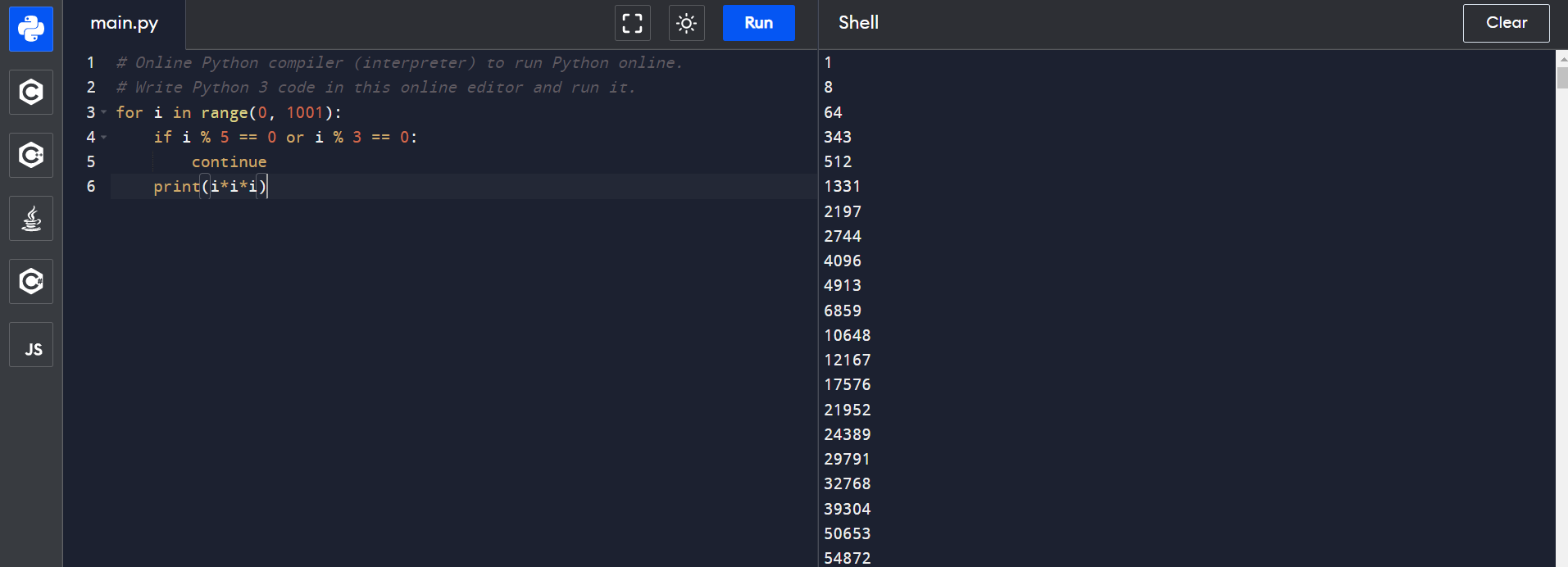The image size is (1568, 567).
Task: Select the main.py file tab
Action: [x=124, y=24]
